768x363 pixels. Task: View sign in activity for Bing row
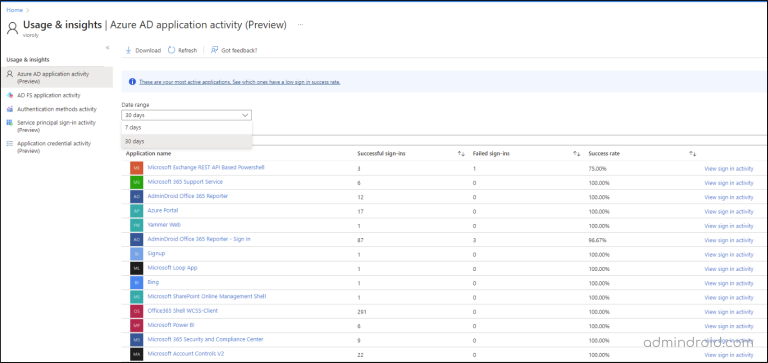coord(729,283)
